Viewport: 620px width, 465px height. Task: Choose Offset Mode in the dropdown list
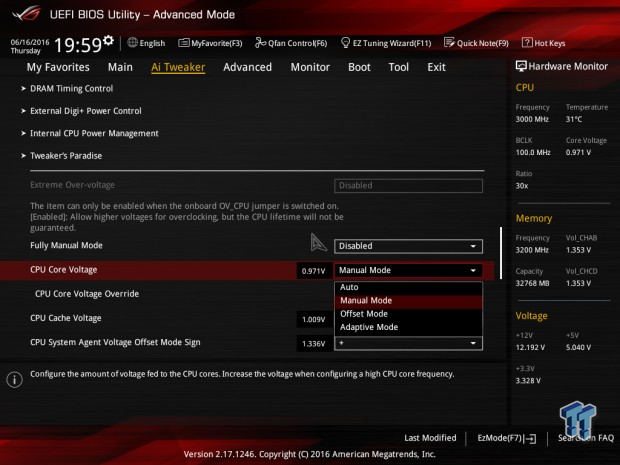pyautogui.click(x=408, y=314)
